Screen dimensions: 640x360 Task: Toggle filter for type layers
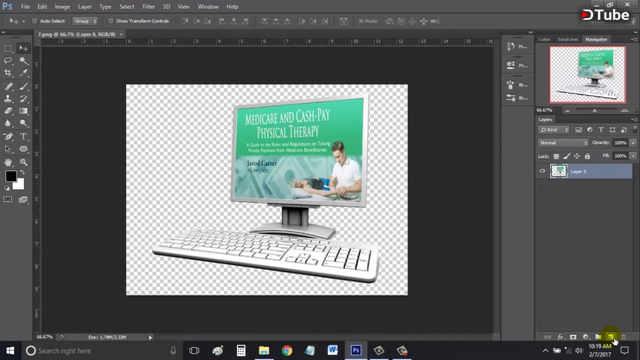point(601,130)
